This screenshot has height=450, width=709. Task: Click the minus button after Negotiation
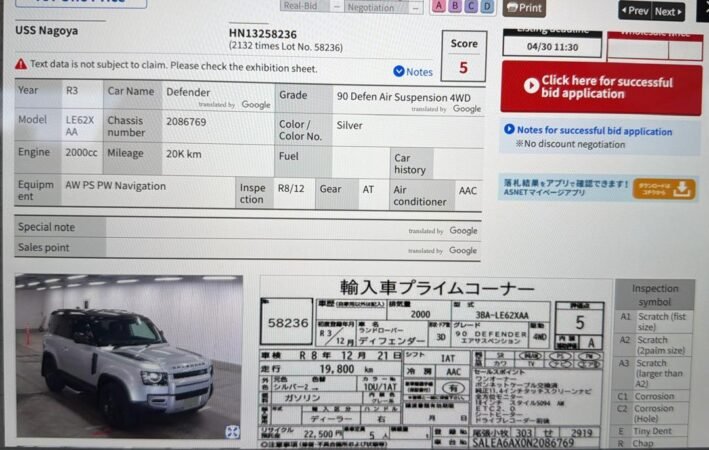[415, 8]
